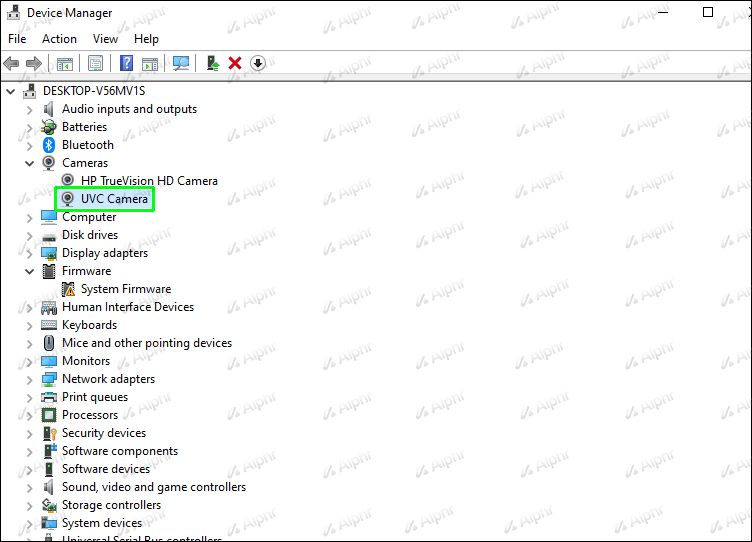Select Network adapters label

[x=108, y=379]
